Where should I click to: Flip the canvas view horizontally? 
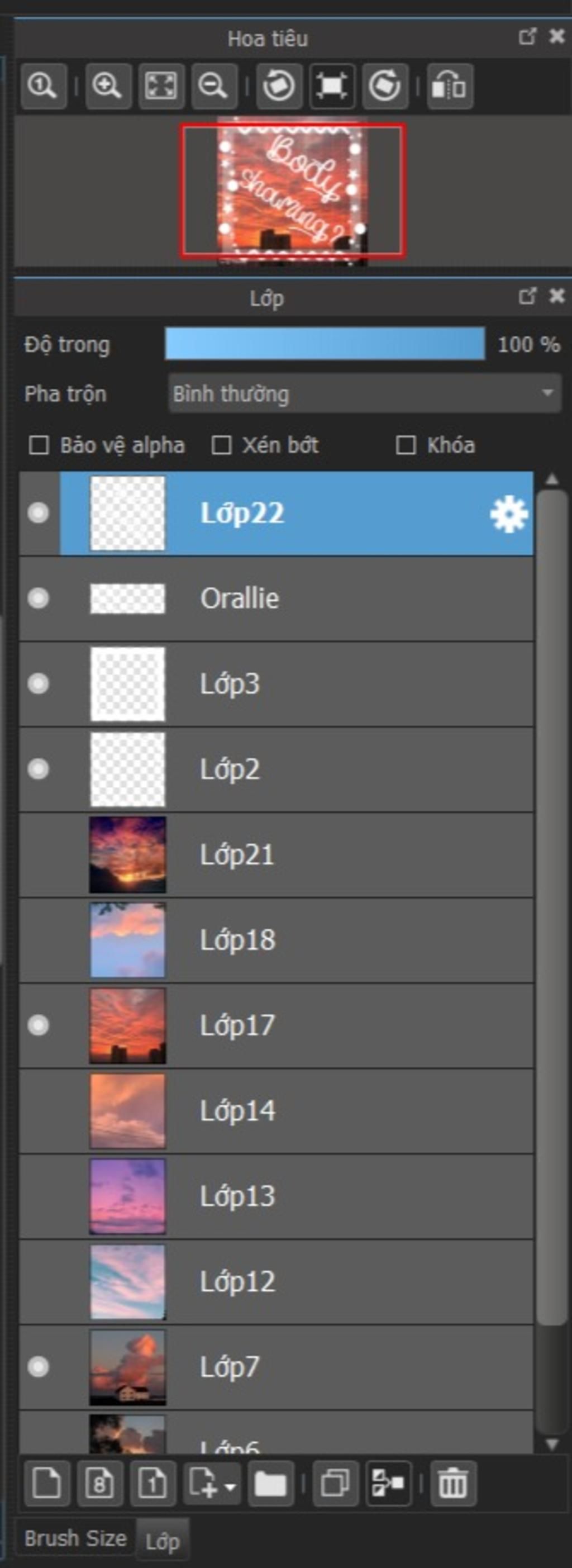[450, 86]
